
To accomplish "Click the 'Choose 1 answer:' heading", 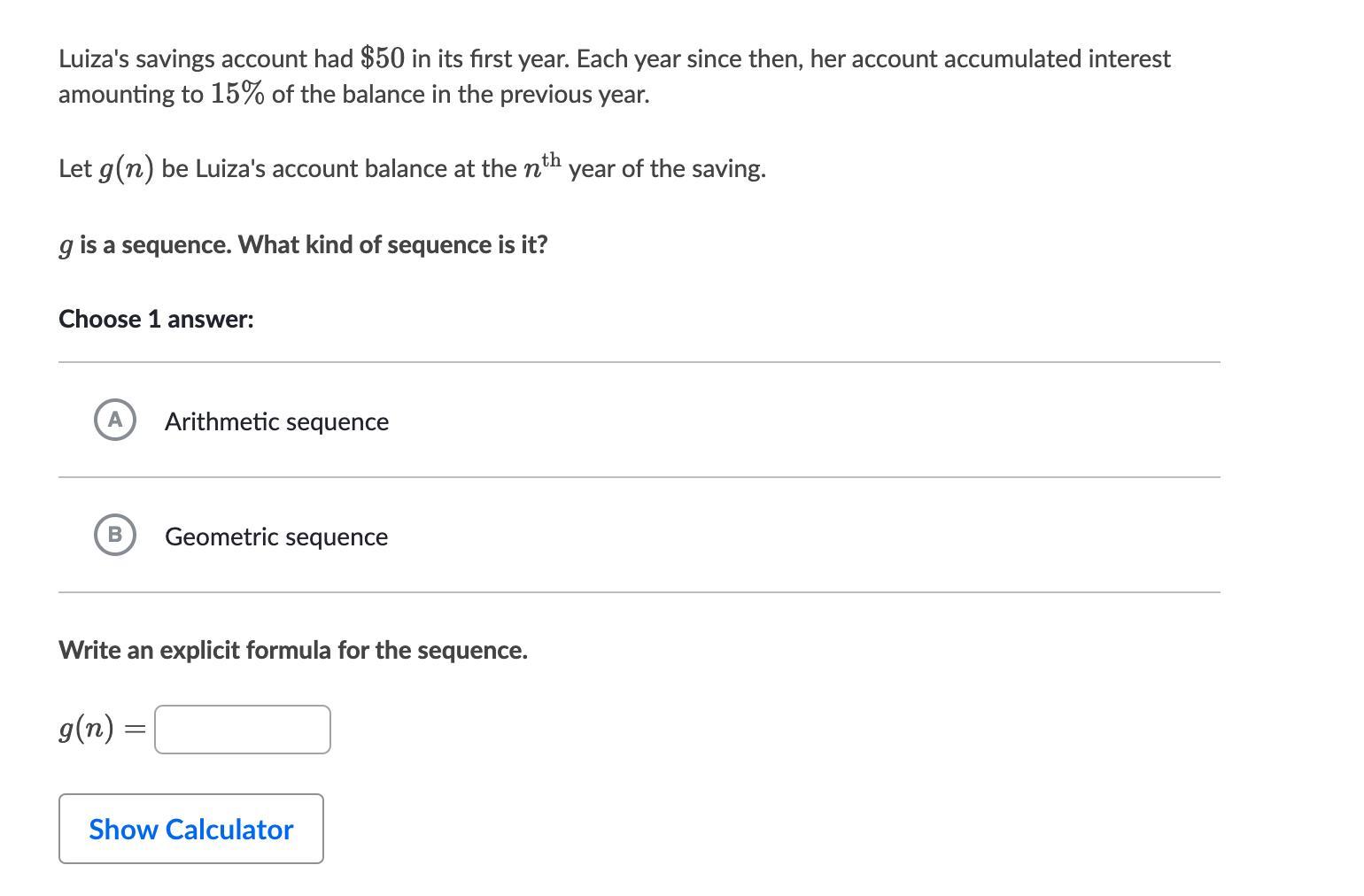I will pos(156,319).
